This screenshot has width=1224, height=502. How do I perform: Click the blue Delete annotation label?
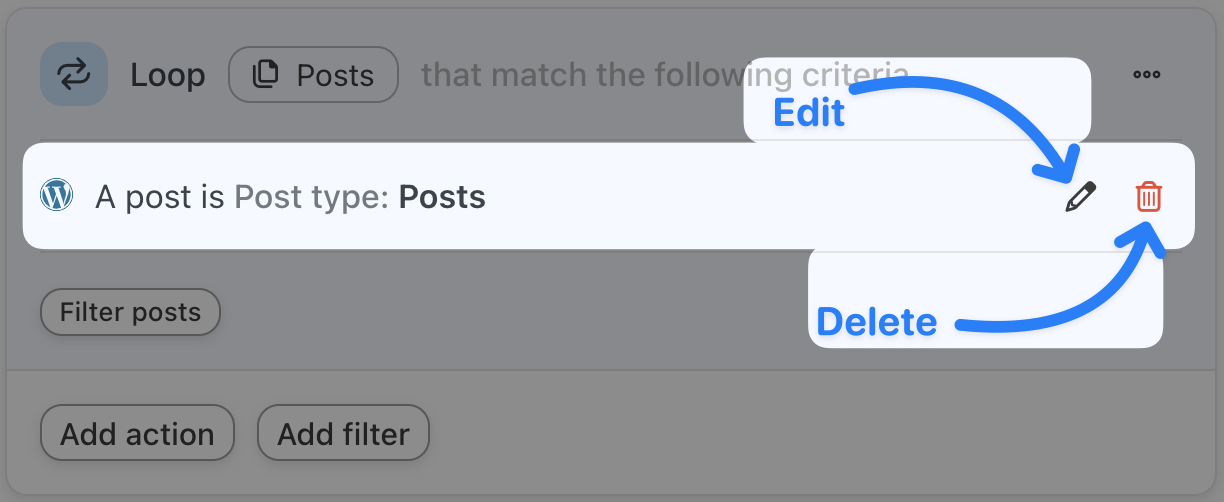pyautogui.click(x=877, y=322)
